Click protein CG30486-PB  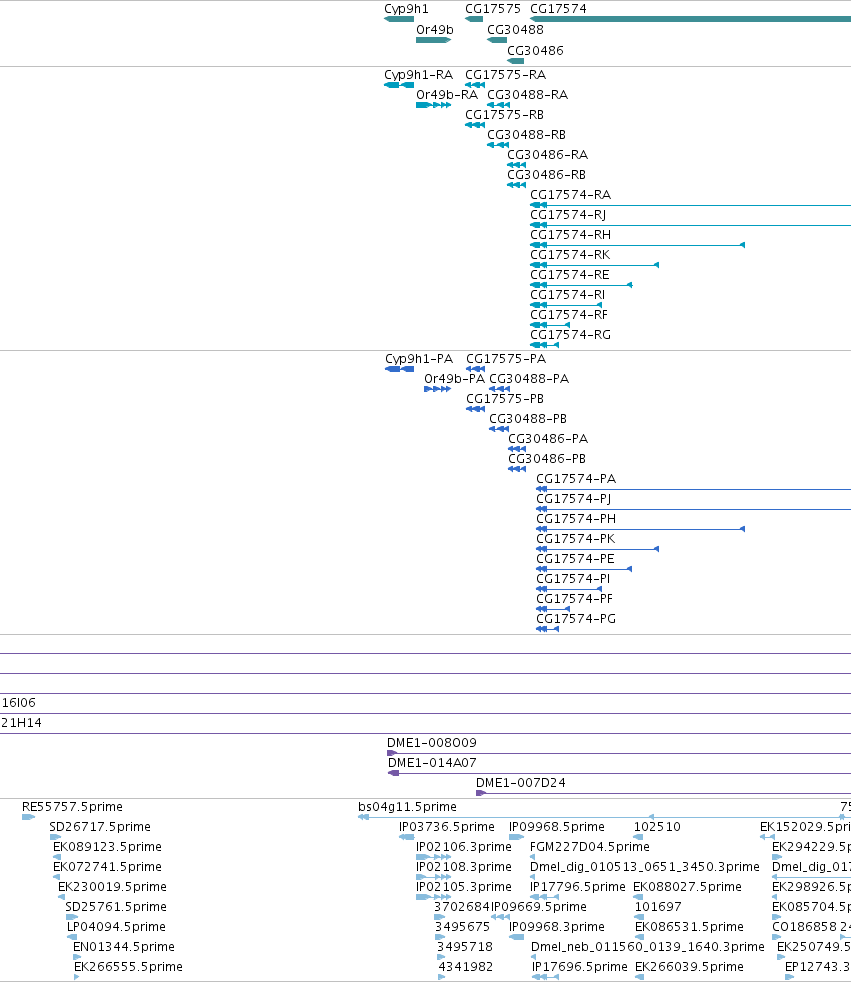[x=517, y=469]
